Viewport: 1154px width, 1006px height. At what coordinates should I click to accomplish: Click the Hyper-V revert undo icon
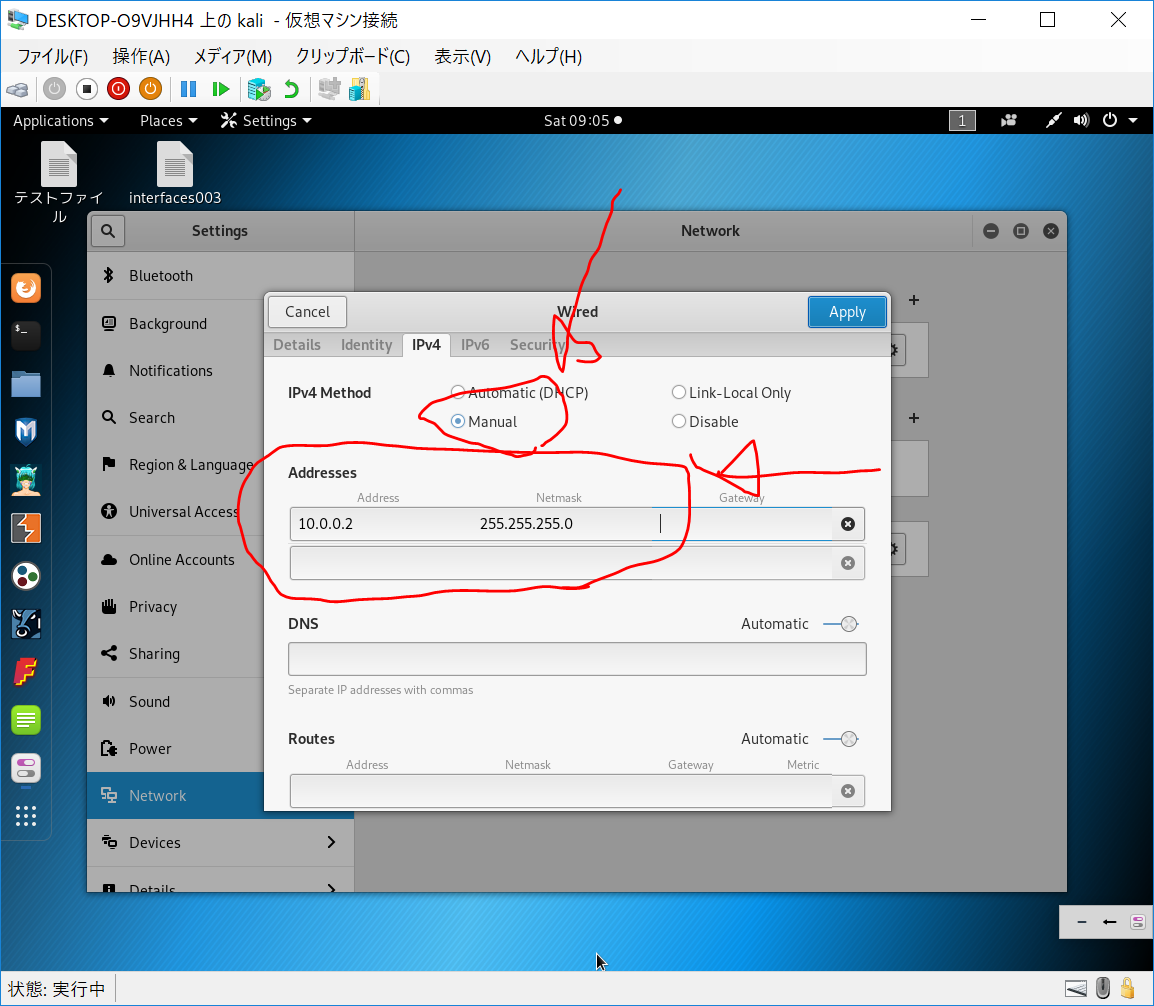tap(291, 89)
